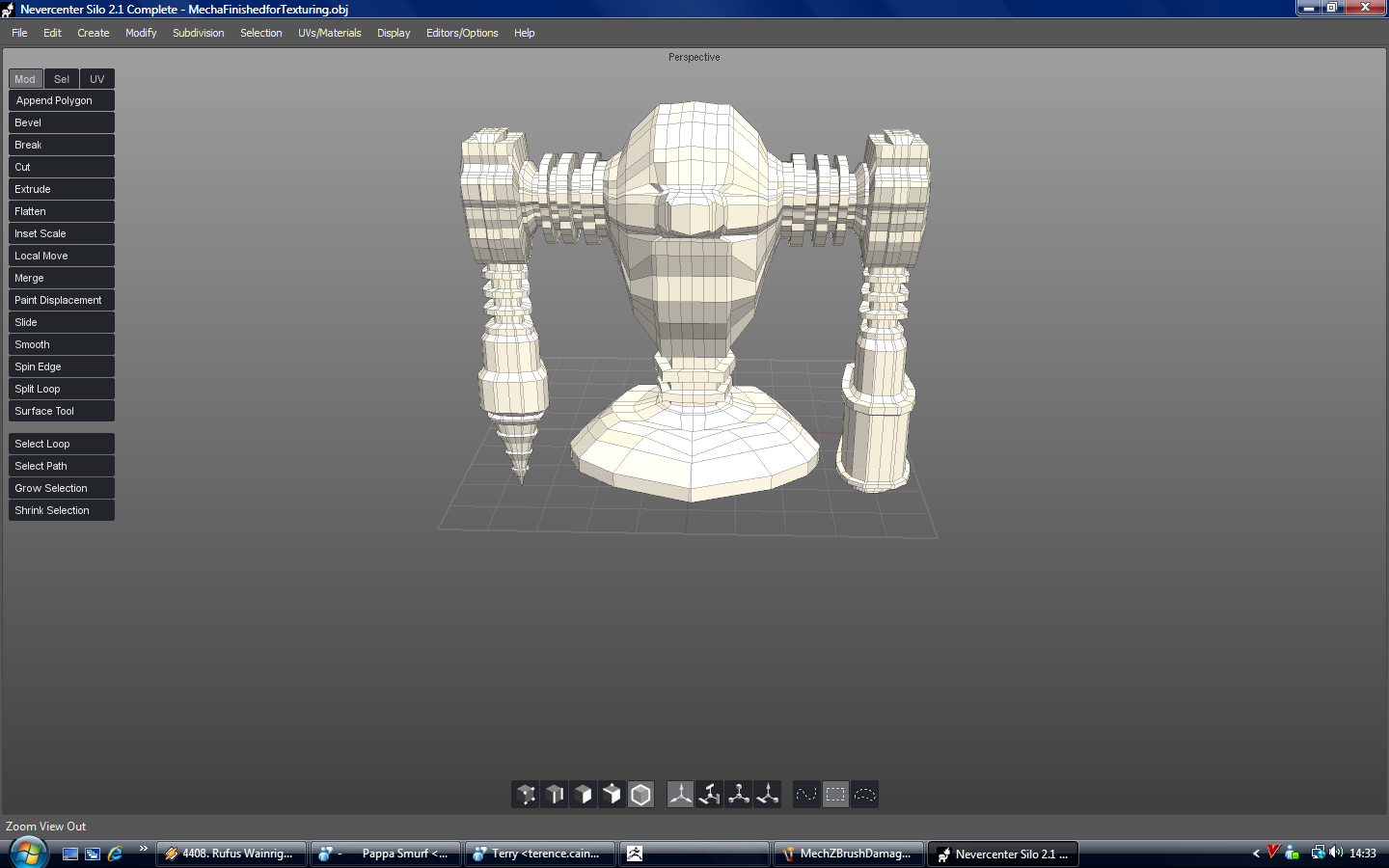This screenshot has height=868, width=1389.
Task: Toggle rectangular area selection style
Action: (835, 795)
